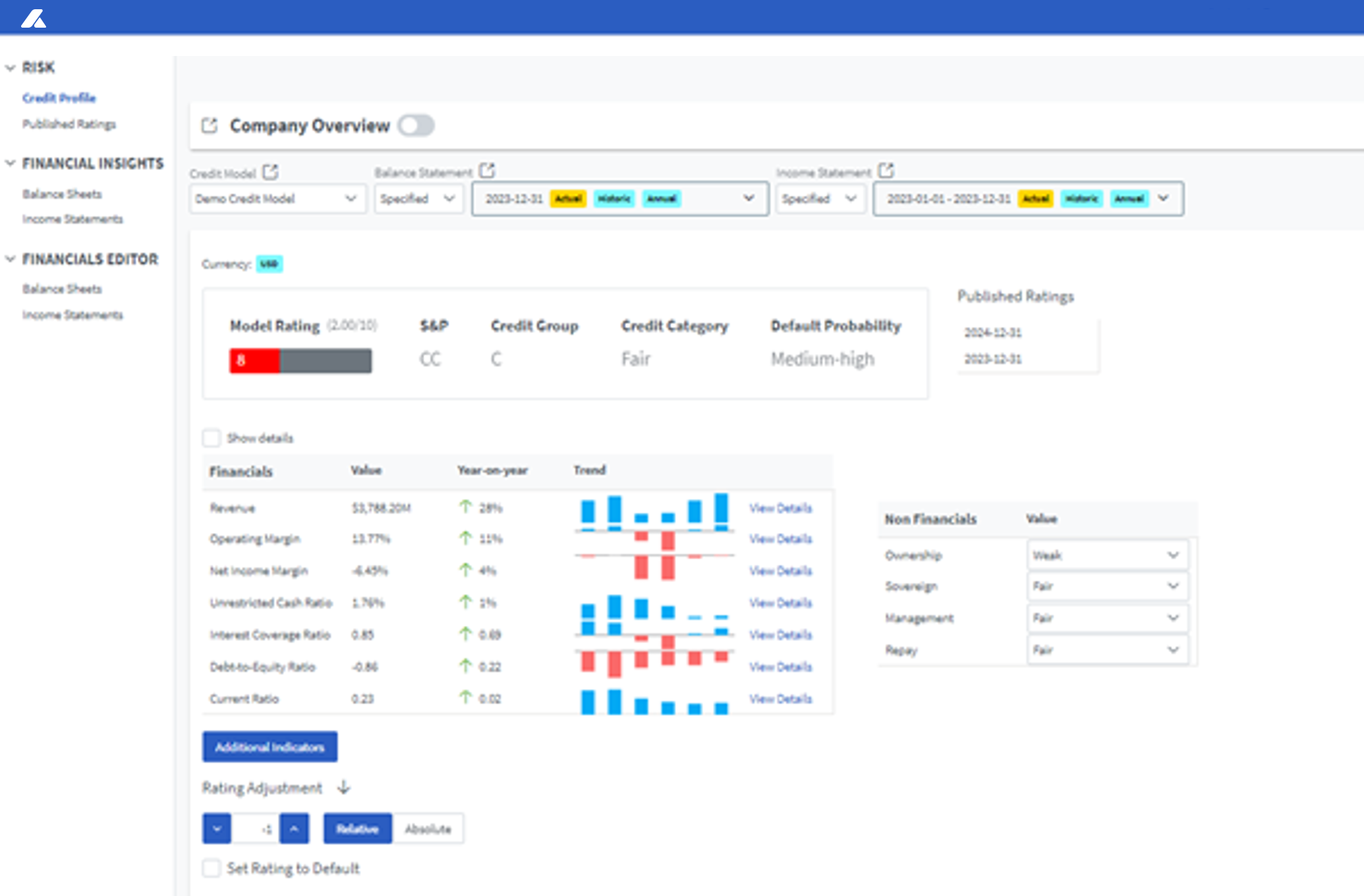
Task: Open Balance Sheets under Financials Editor
Action: click(62, 289)
